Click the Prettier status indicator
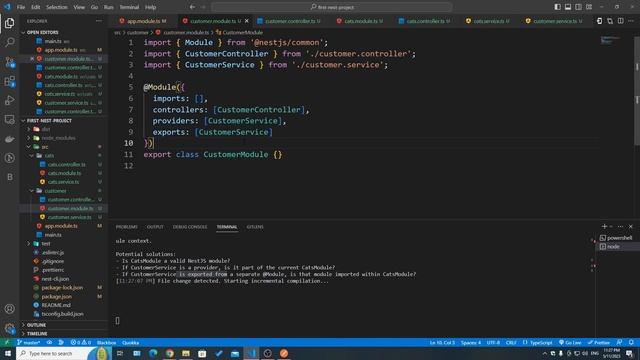640x360 pixels. coord(599,342)
